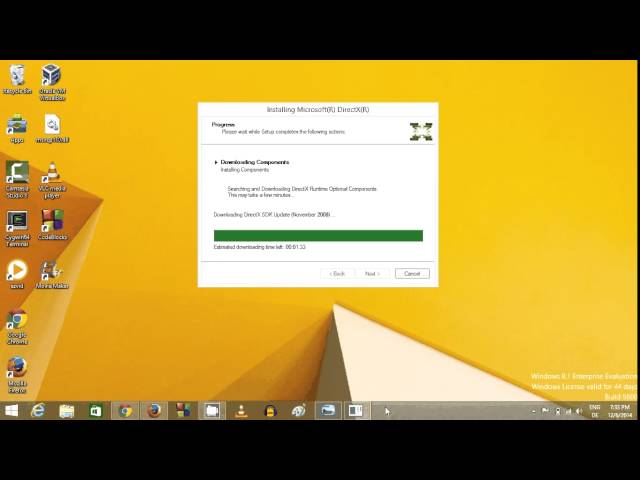Click the "Downloading Components" step text
The image size is (640, 480).
(255, 162)
